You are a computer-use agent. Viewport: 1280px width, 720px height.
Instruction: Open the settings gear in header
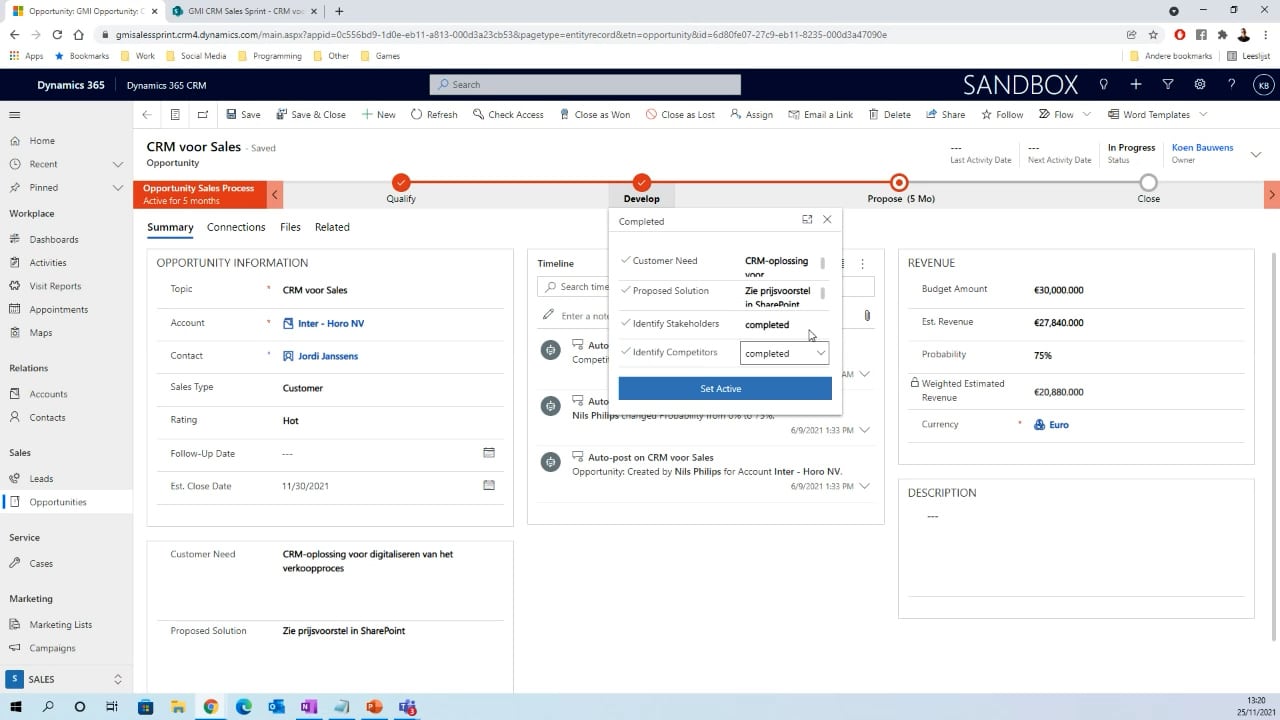(1200, 85)
